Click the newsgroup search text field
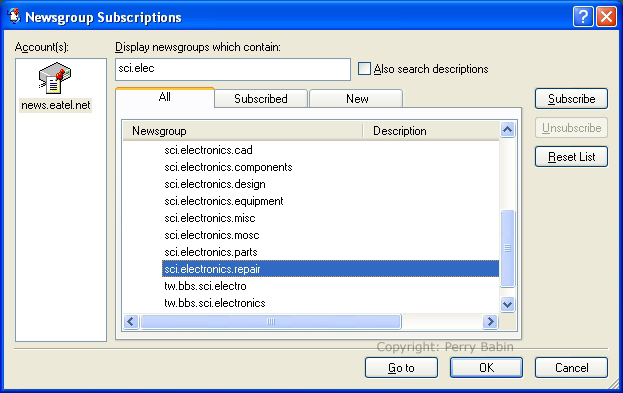 click(x=233, y=69)
